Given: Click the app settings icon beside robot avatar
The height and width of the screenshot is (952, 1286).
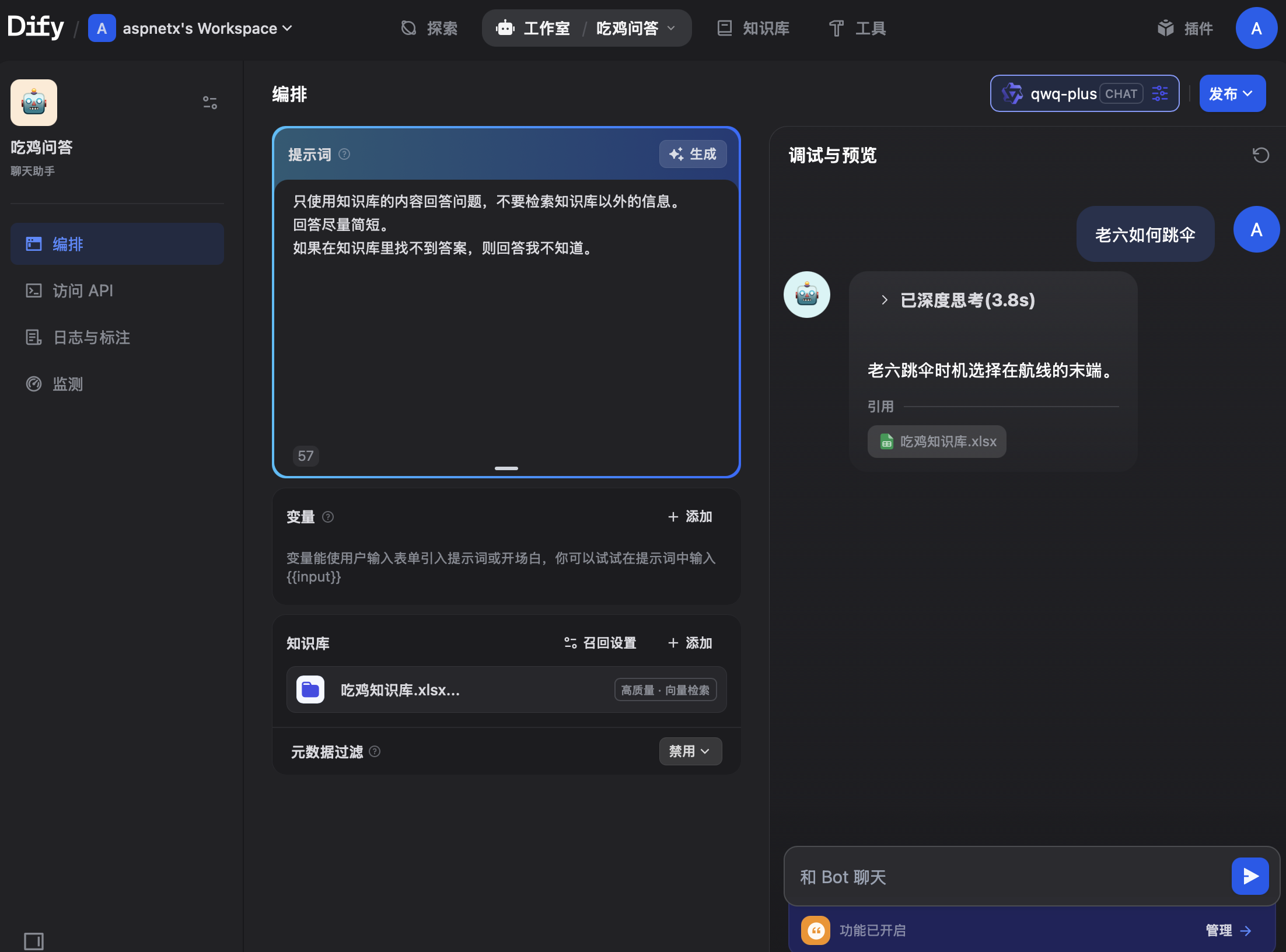Looking at the screenshot, I should (210, 103).
